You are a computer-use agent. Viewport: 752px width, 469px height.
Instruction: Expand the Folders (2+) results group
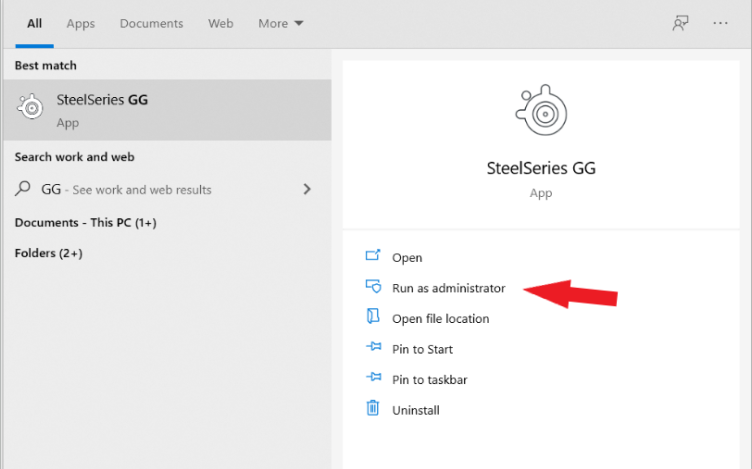point(48,253)
